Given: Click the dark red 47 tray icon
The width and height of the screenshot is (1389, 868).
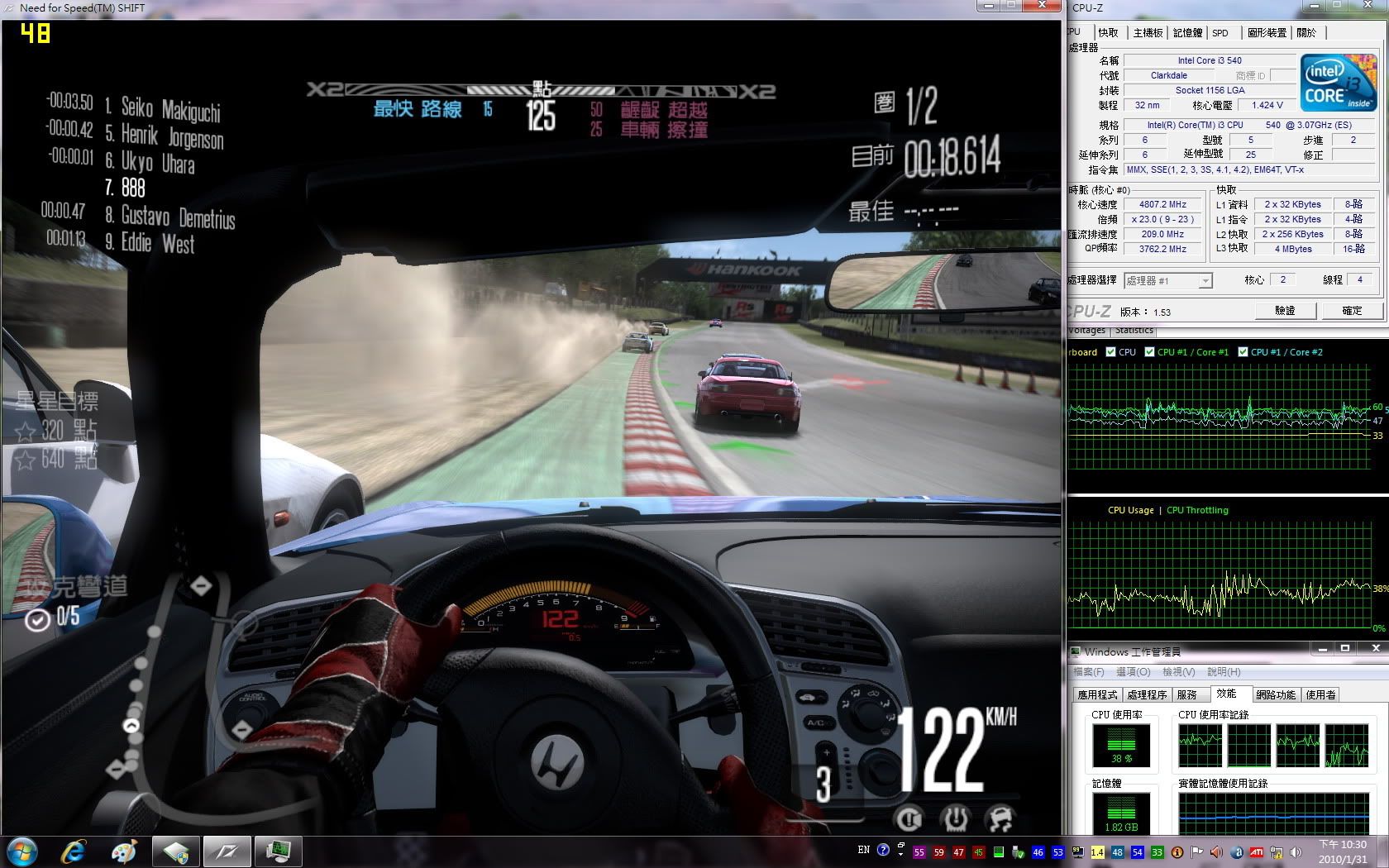Looking at the screenshot, I should coord(958,852).
